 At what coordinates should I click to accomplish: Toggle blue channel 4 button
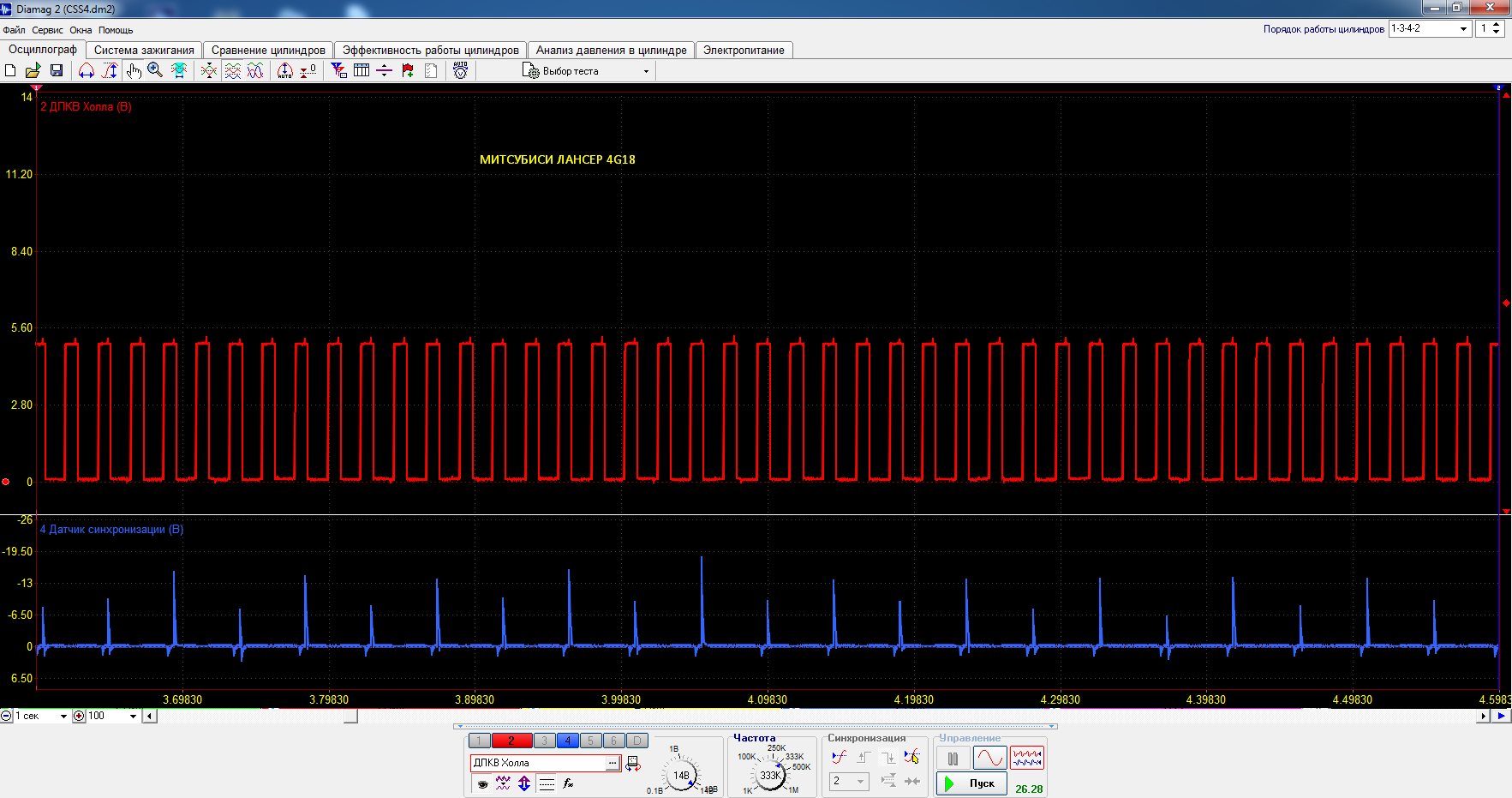(567, 741)
